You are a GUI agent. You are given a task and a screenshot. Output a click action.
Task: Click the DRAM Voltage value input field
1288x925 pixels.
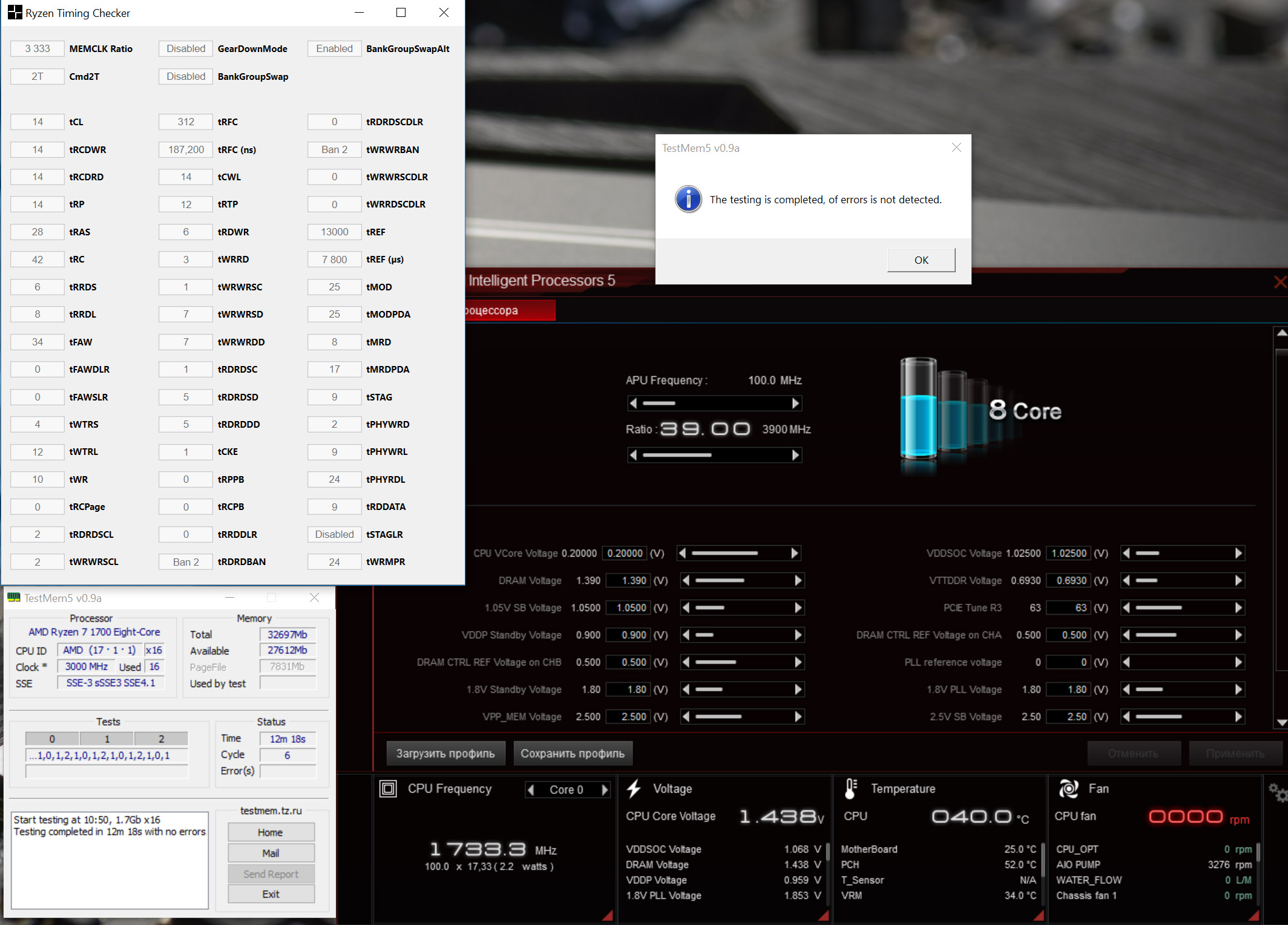point(628,581)
